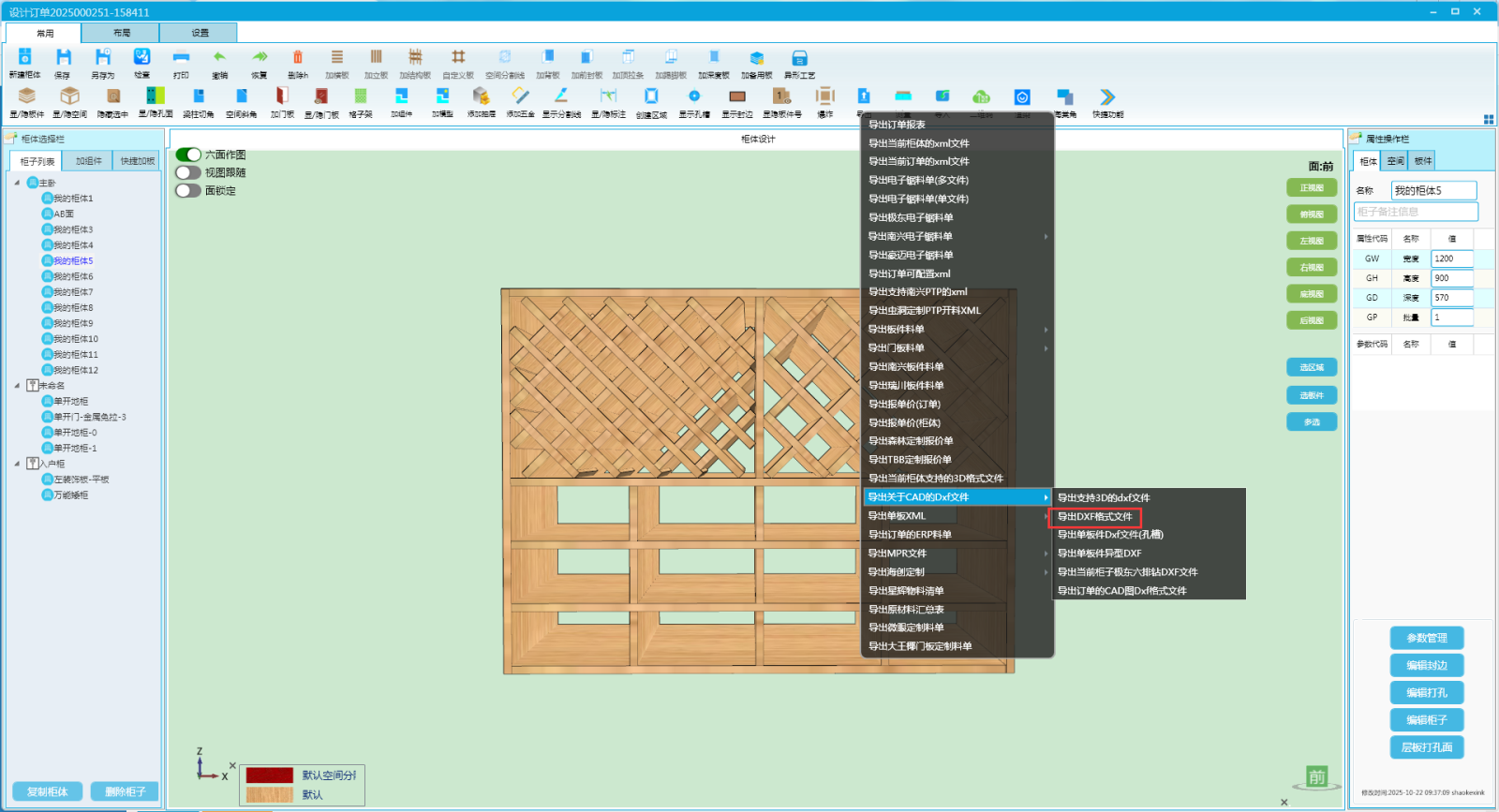Click the 撤销 (undo) arrow icon
1499x812 pixels.
point(219,58)
